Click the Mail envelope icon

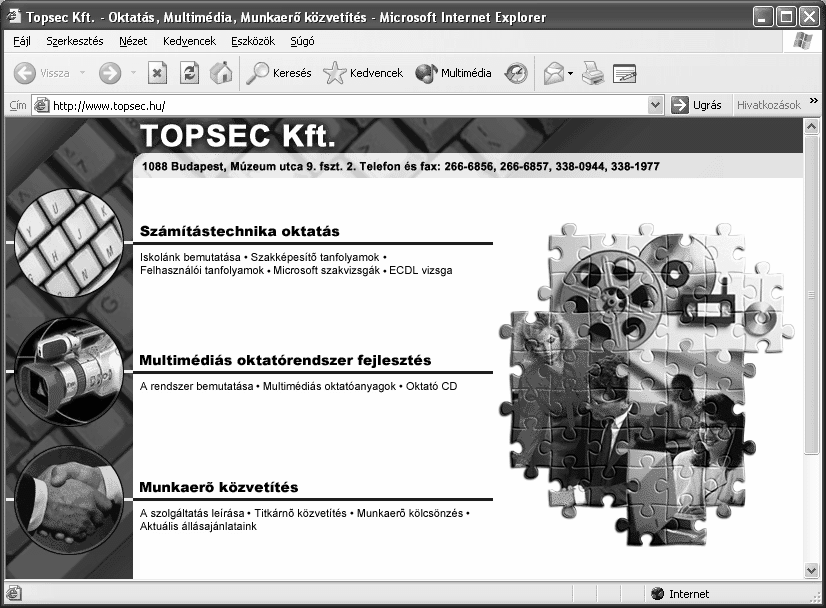pos(554,73)
